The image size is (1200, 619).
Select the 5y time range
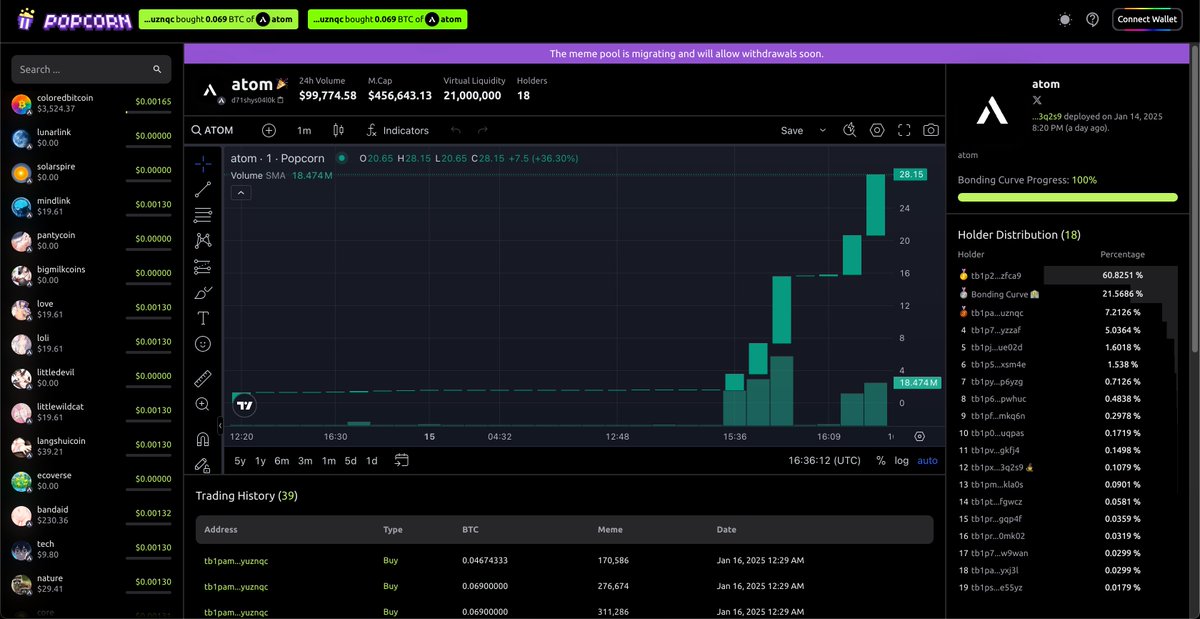[240, 461]
